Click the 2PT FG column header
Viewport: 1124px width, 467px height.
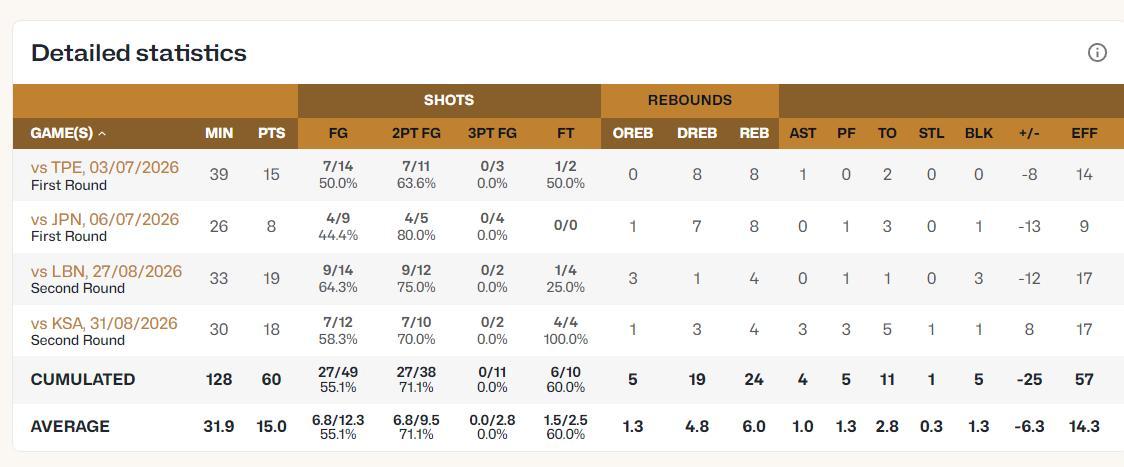point(414,133)
